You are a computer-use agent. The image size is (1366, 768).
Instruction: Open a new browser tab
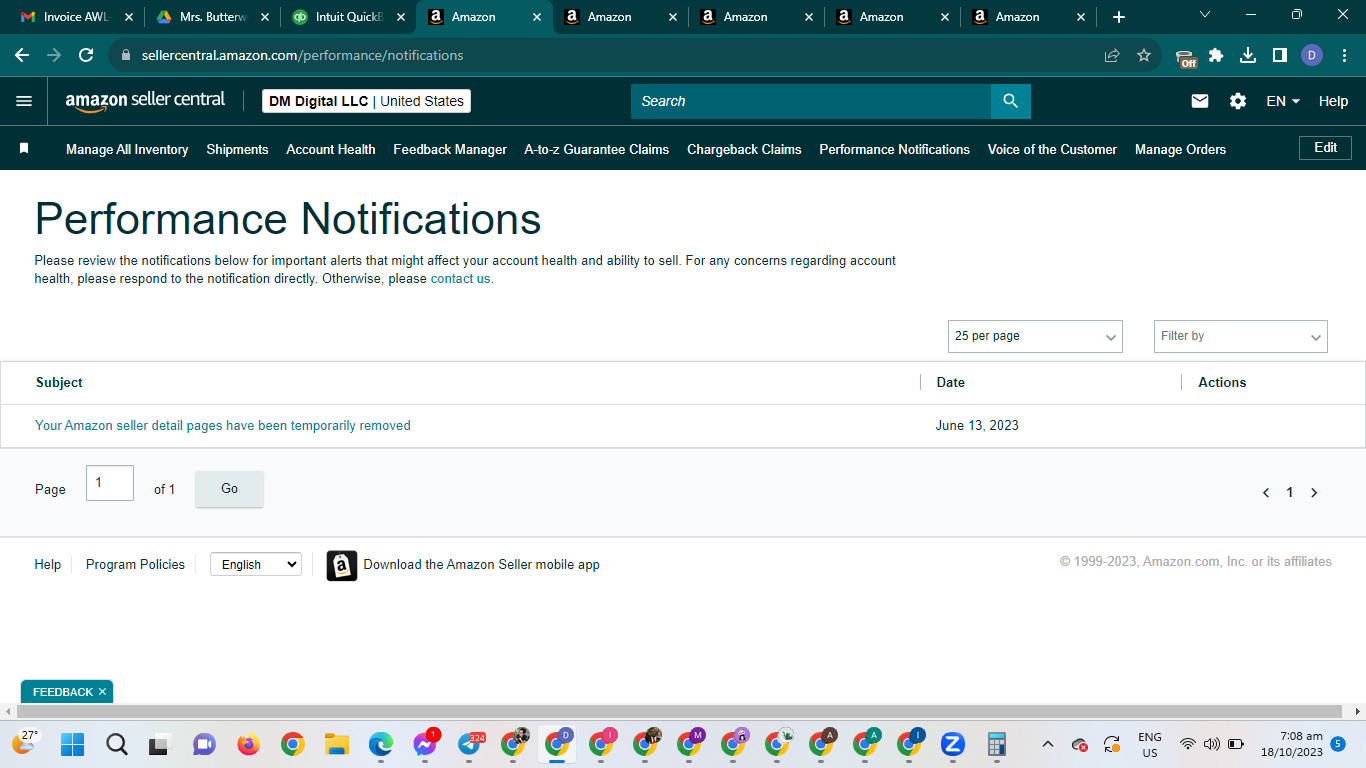1119,17
